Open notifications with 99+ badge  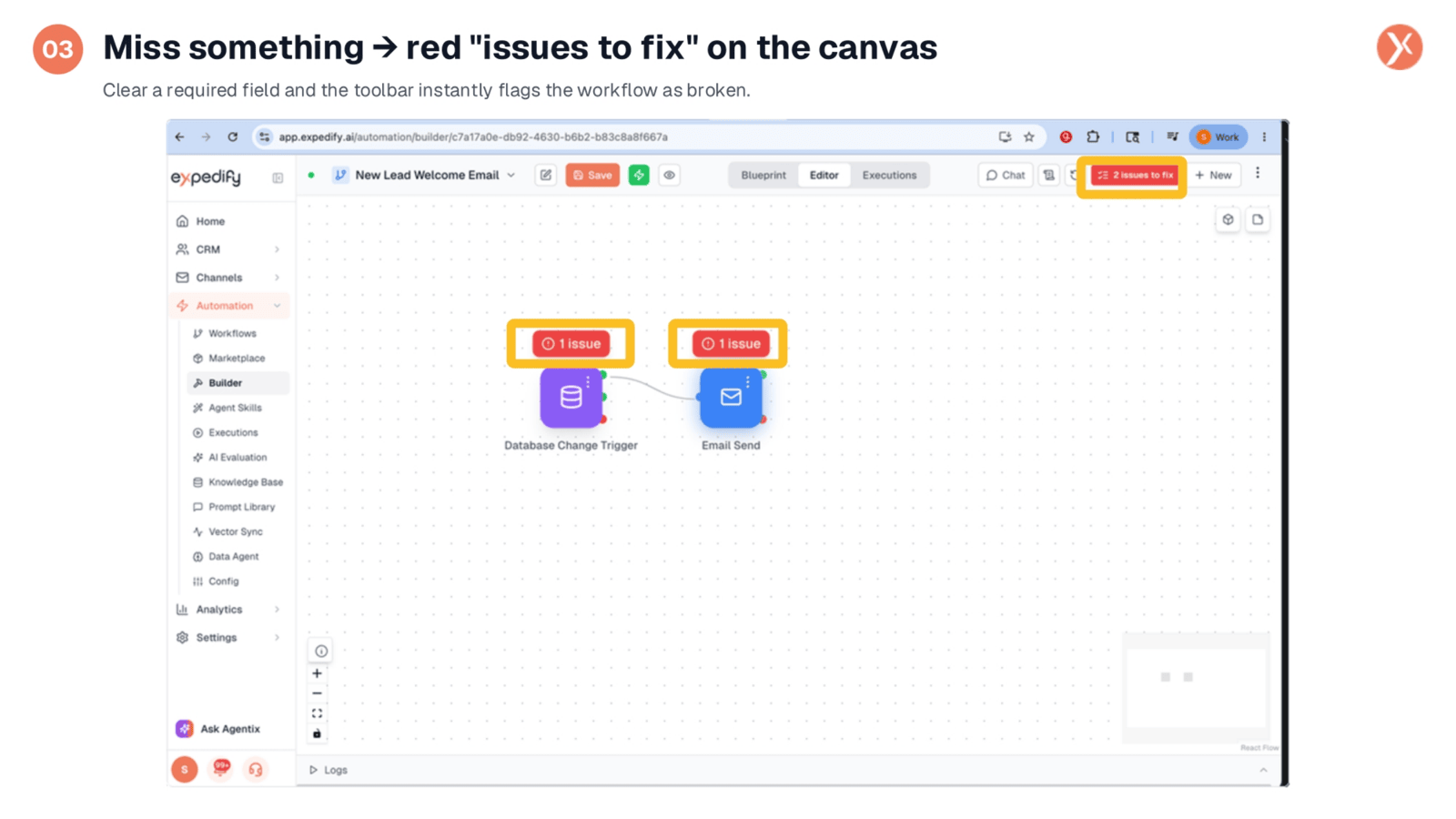221,769
